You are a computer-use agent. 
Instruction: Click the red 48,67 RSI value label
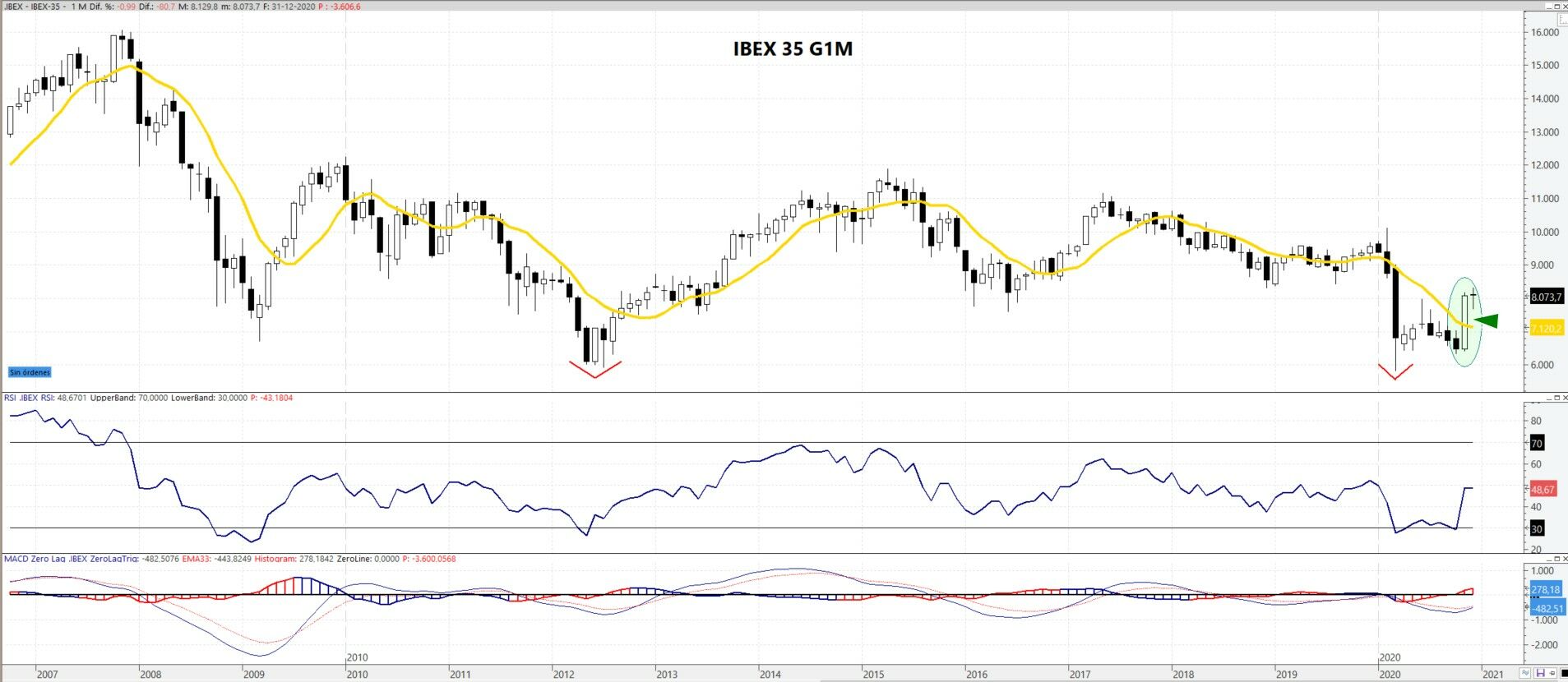coord(1543,489)
